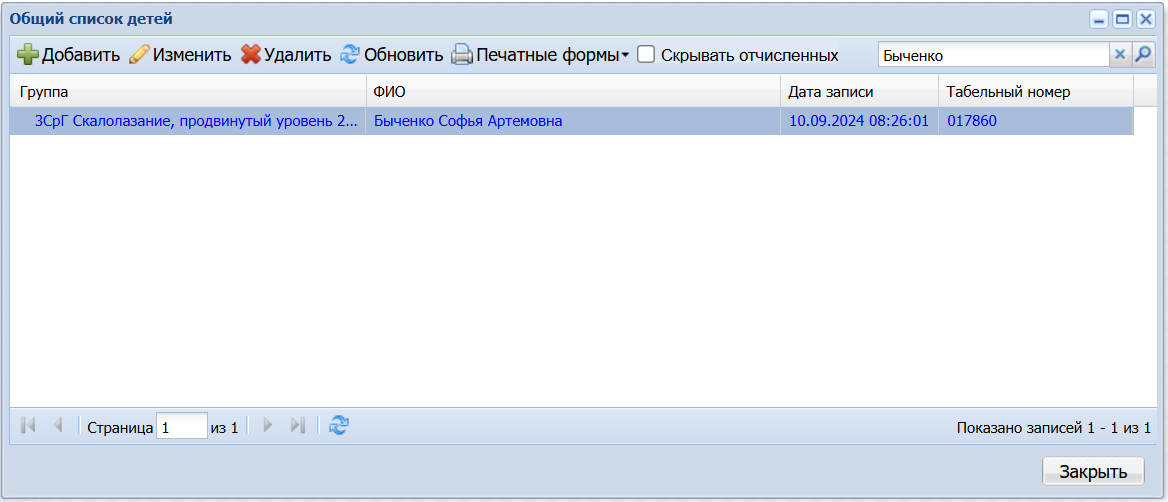Screen dimensions: 1168x502
Task: Go to the first page icon
Action: coord(29,425)
